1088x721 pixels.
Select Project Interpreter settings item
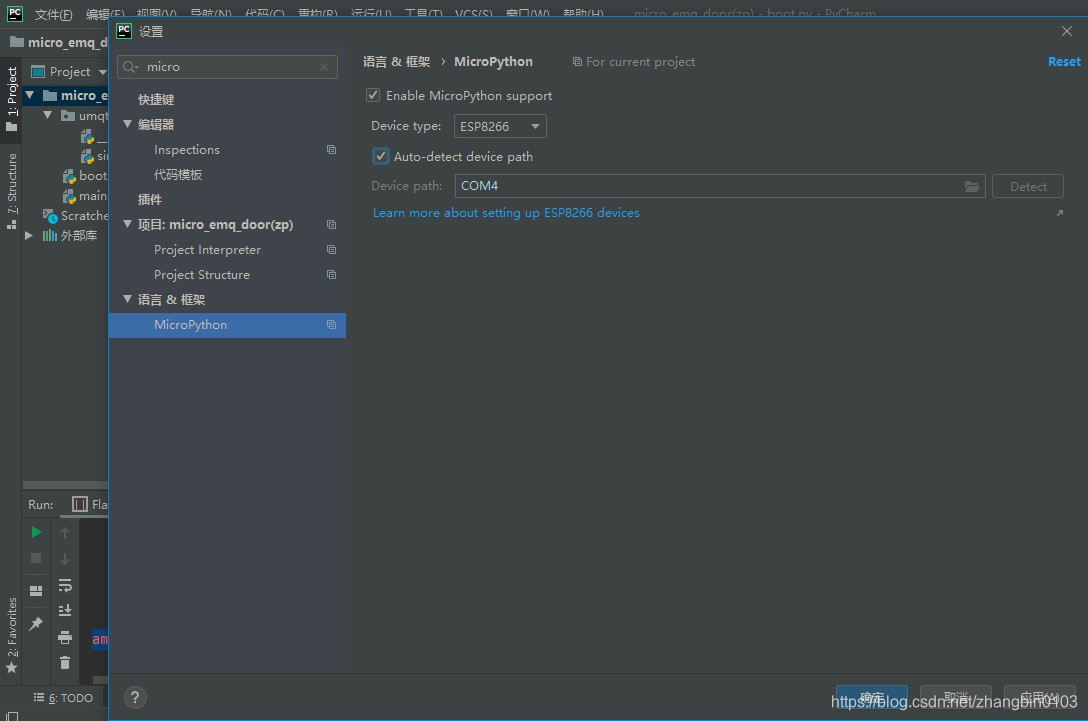click(207, 250)
